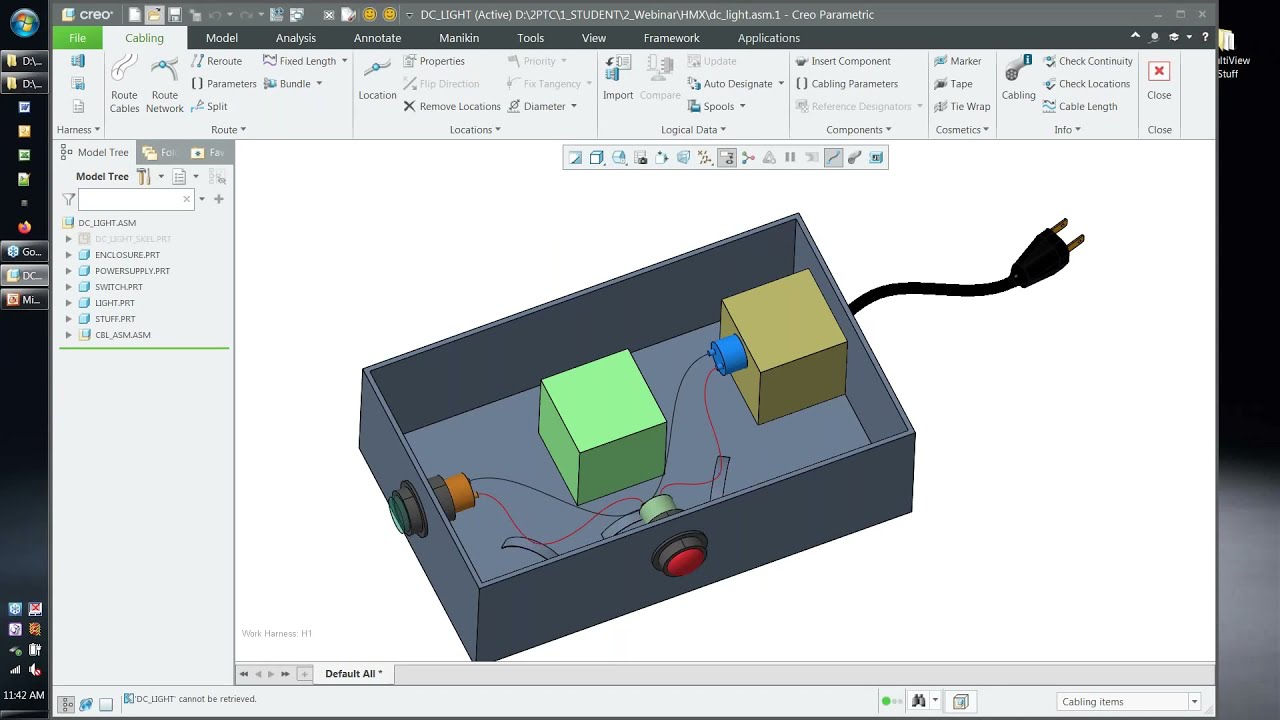Click the Save icon in quick access toolbar
Viewport: 1280px width, 720px height.
coord(174,15)
